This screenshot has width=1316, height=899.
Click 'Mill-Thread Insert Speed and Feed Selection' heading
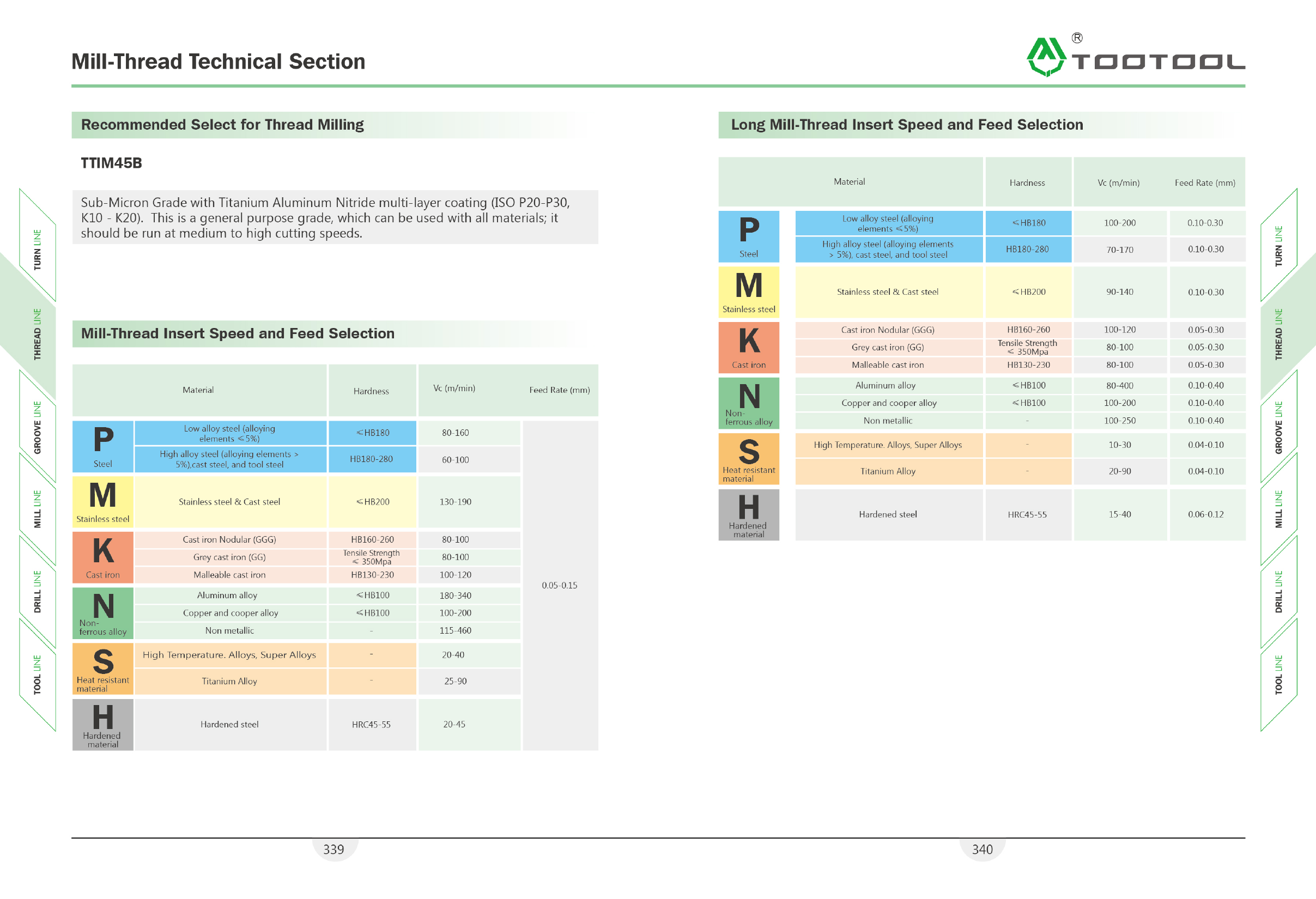(238, 333)
